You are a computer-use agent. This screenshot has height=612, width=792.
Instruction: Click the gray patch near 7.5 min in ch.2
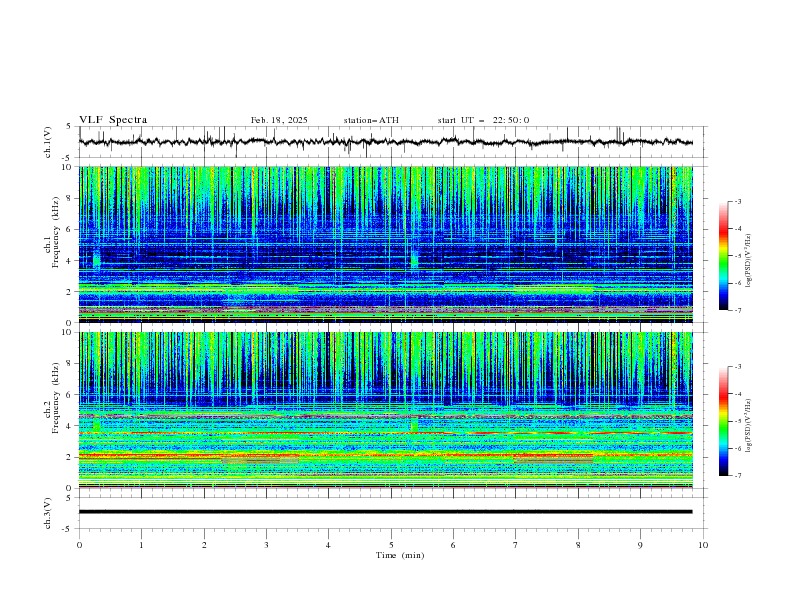pos(553,460)
